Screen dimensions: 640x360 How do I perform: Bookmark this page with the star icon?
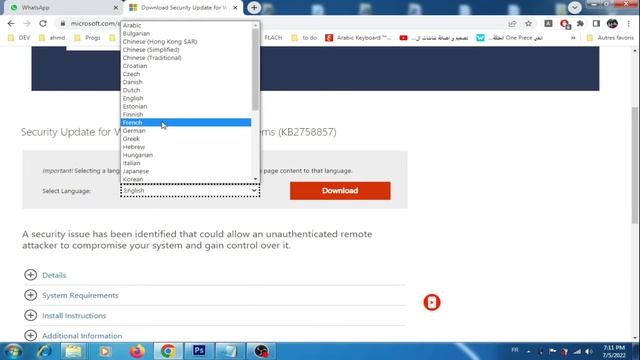coord(529,24)
